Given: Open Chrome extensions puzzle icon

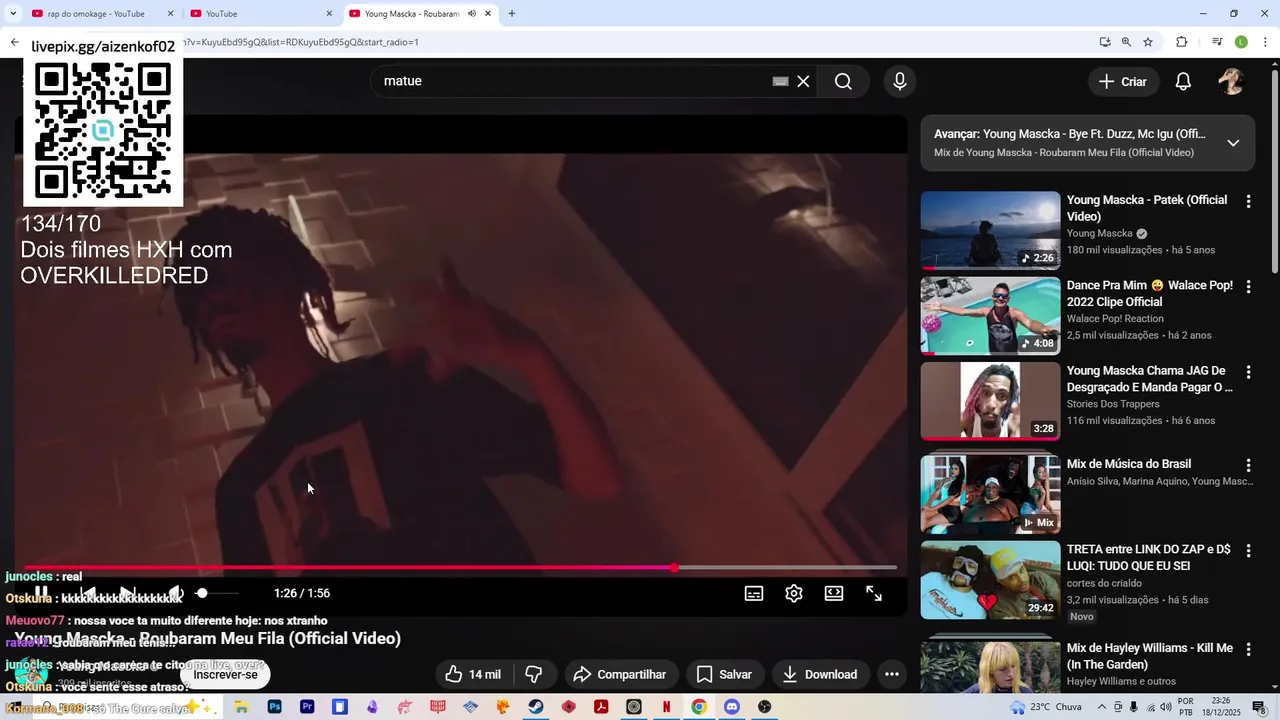Looking at the screenshot, I should [1181, 42].
